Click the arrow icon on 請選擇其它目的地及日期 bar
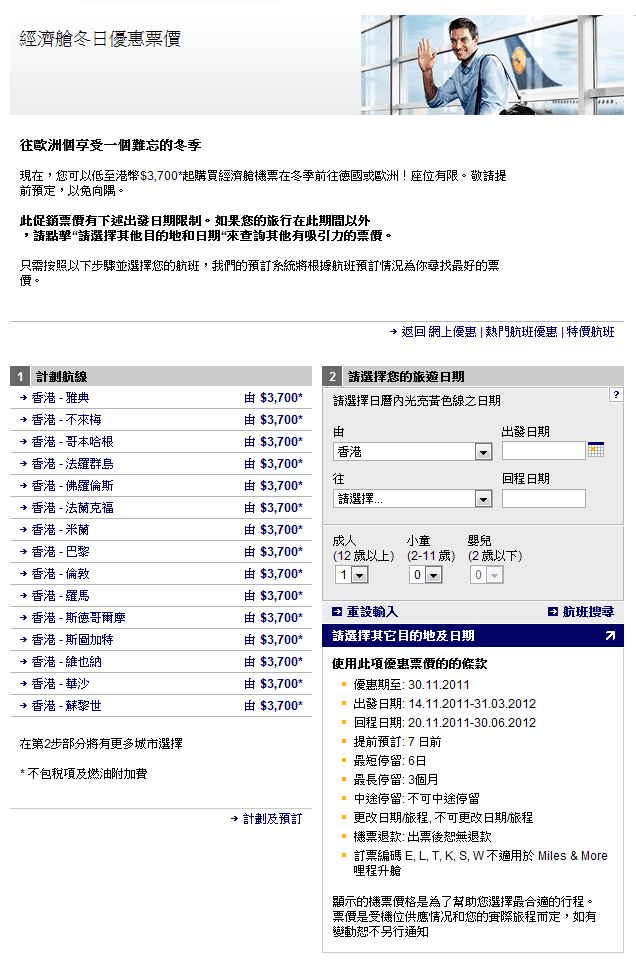The image size is (636, 971). pyautogui.click(x=610, y=636)
